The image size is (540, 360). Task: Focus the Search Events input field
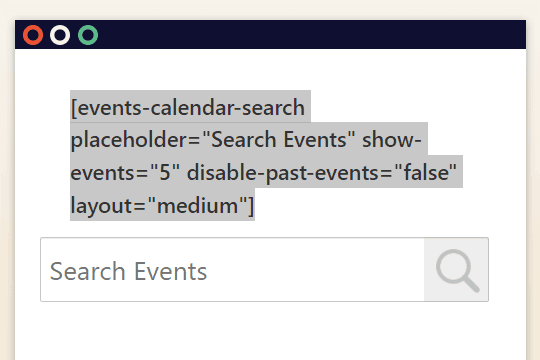pos(232,269)
